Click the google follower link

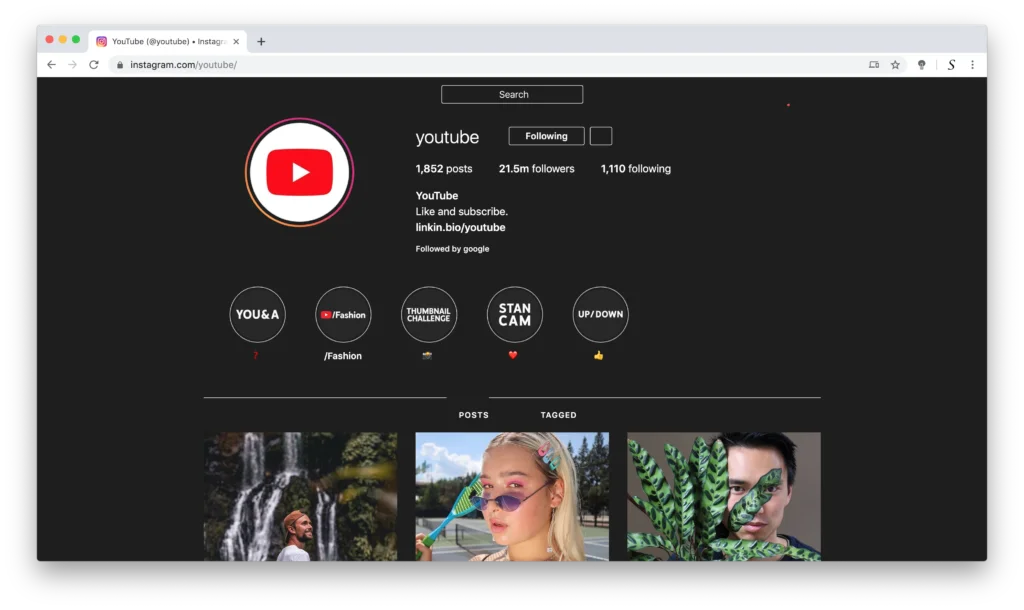(476, 249)
